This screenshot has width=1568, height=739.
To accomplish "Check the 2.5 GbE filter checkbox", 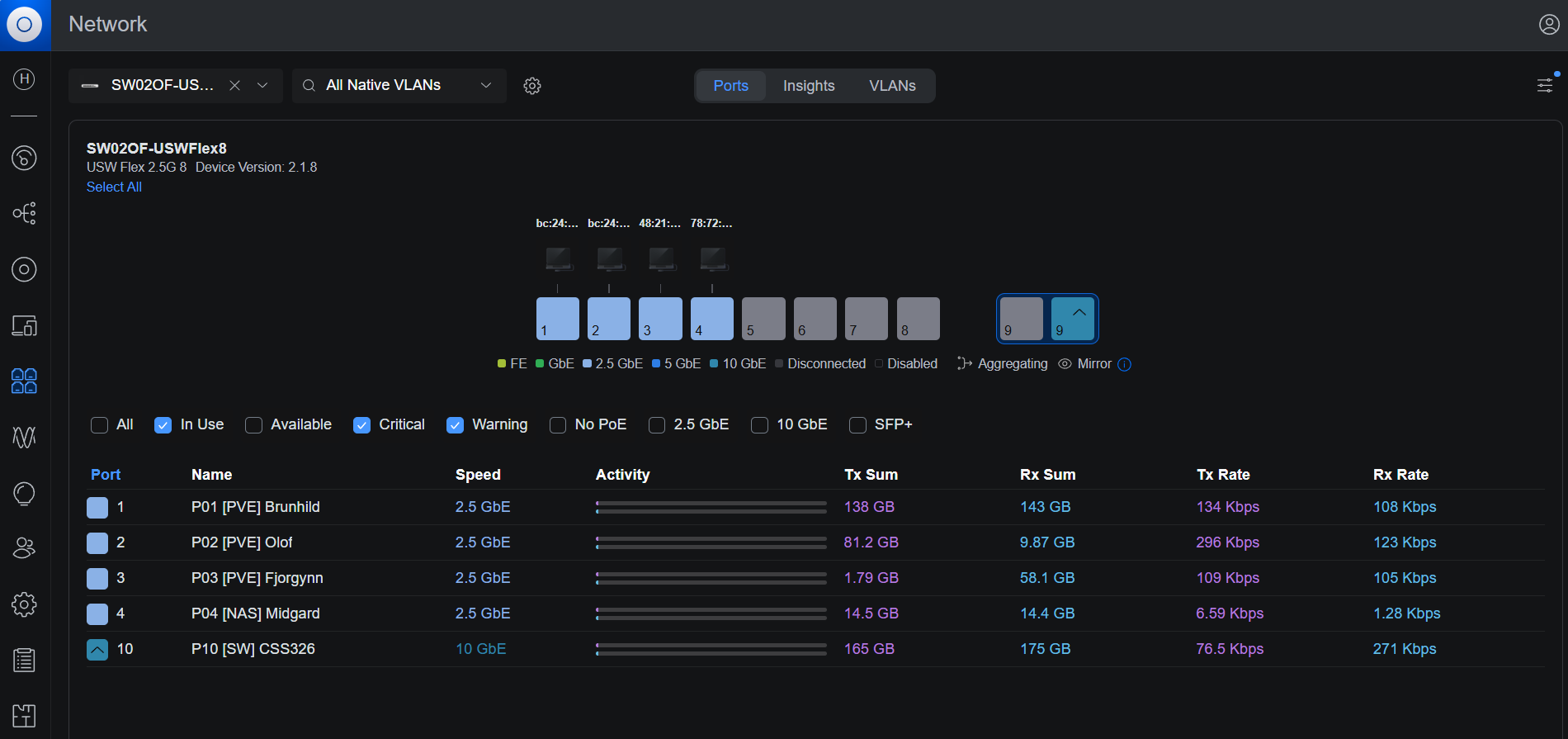I will pos(657,425).
